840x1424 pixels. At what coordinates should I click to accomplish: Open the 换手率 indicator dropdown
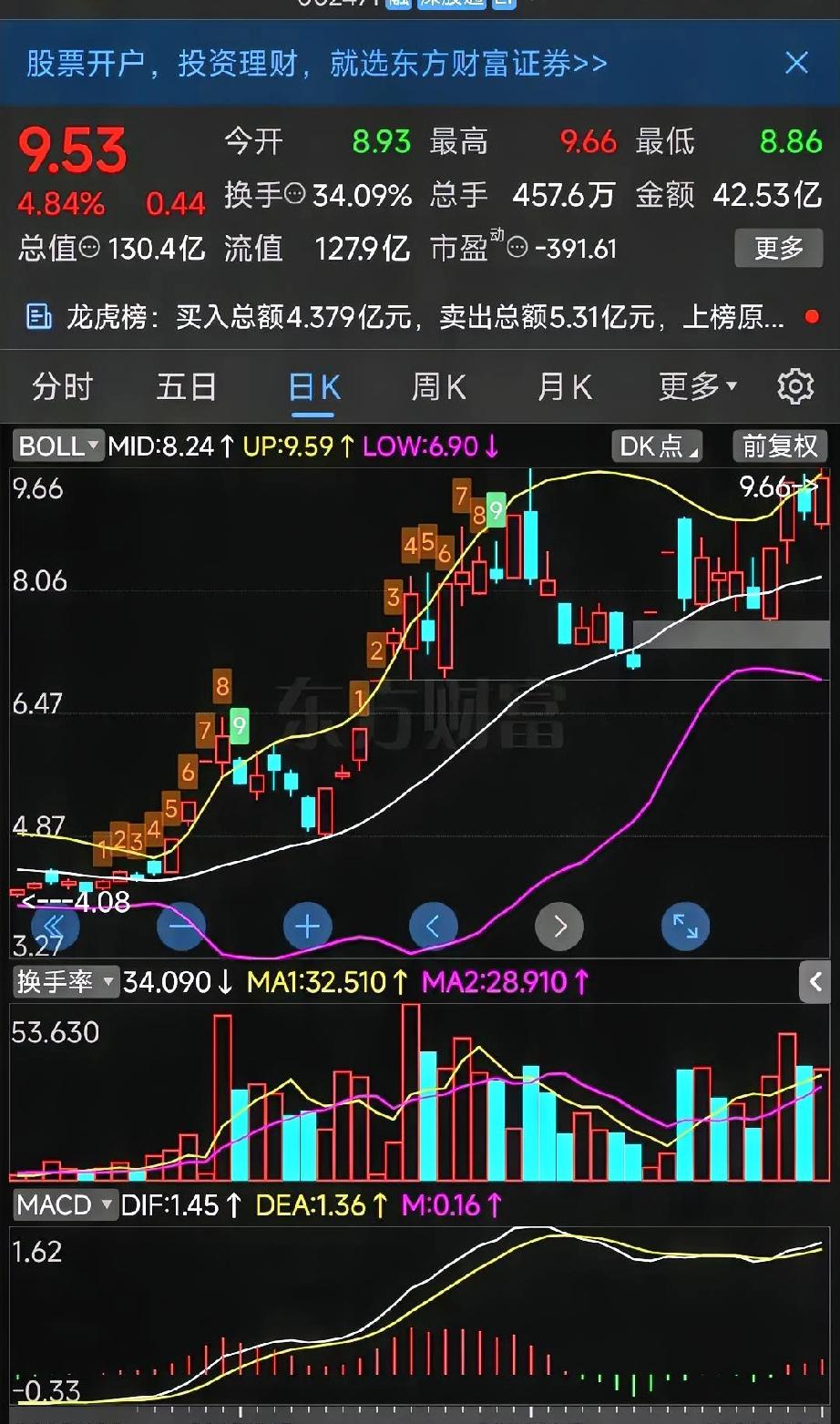66,983
